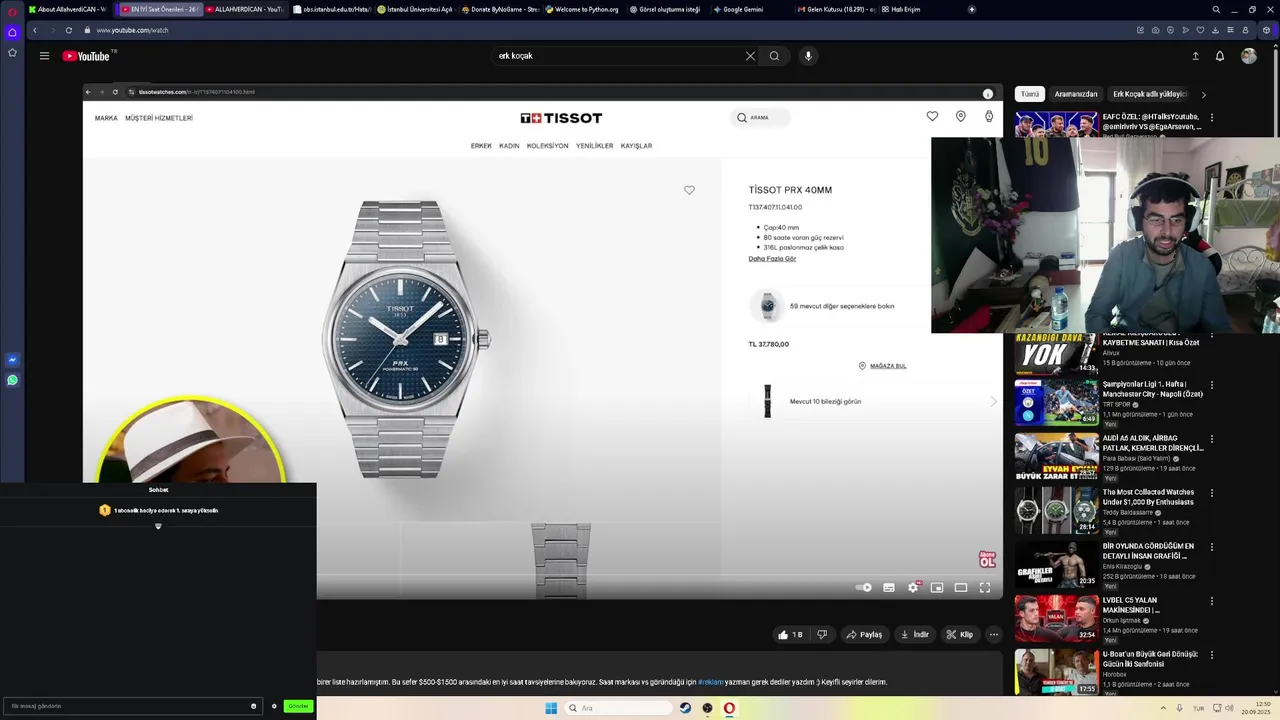Open more actions ellipsis under video

pyautogui.click(x=993, y=634)
